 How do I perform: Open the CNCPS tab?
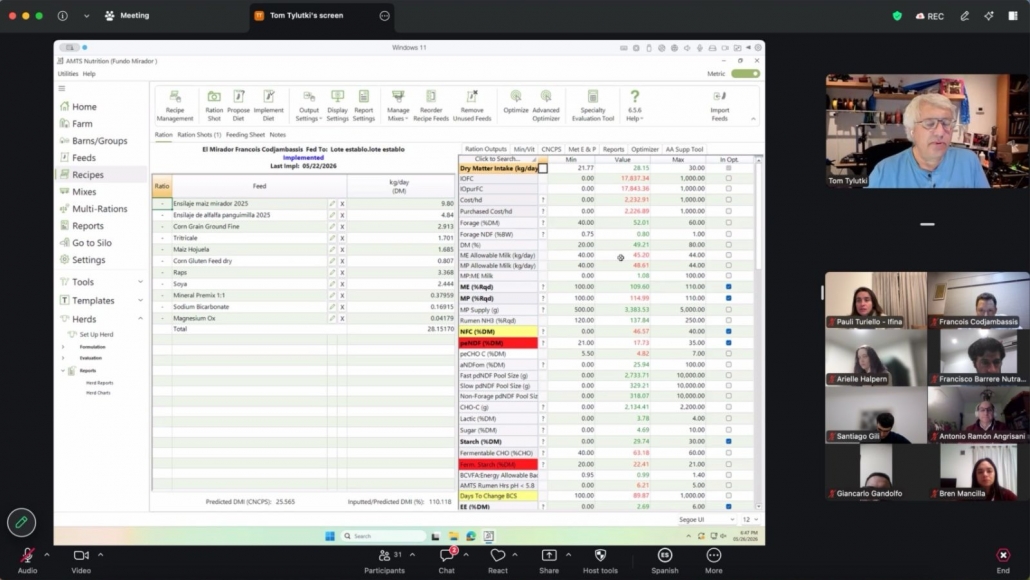coord(551,149)
